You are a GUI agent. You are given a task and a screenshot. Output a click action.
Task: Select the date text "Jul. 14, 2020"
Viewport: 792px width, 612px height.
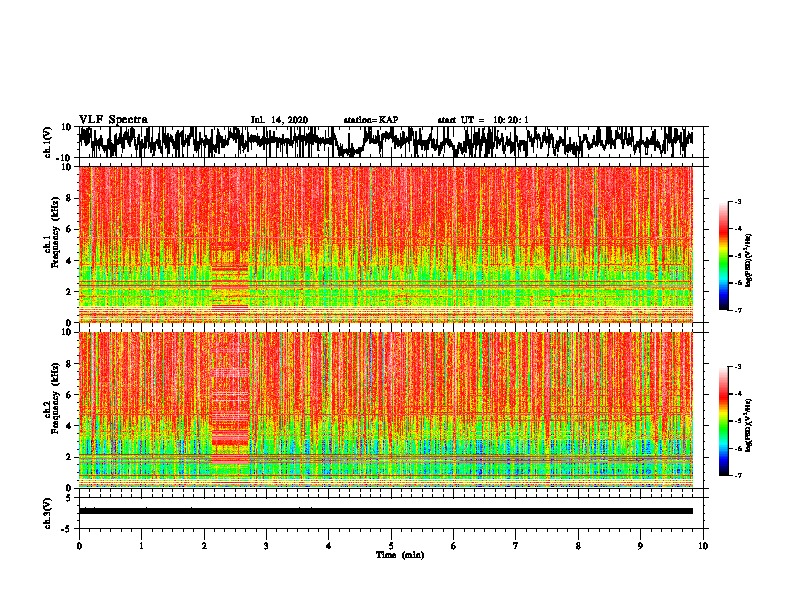coord(279,120)
